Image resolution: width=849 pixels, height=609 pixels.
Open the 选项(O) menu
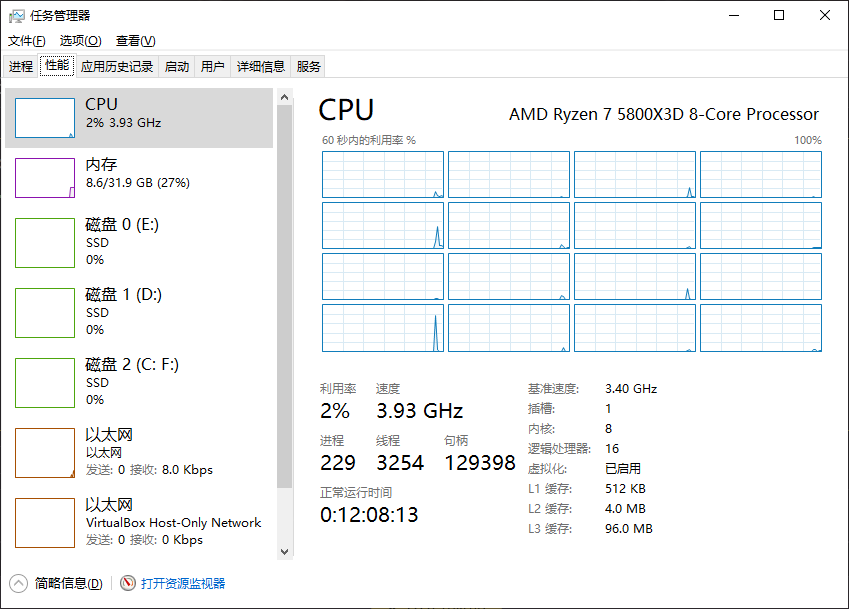[80, 41]
